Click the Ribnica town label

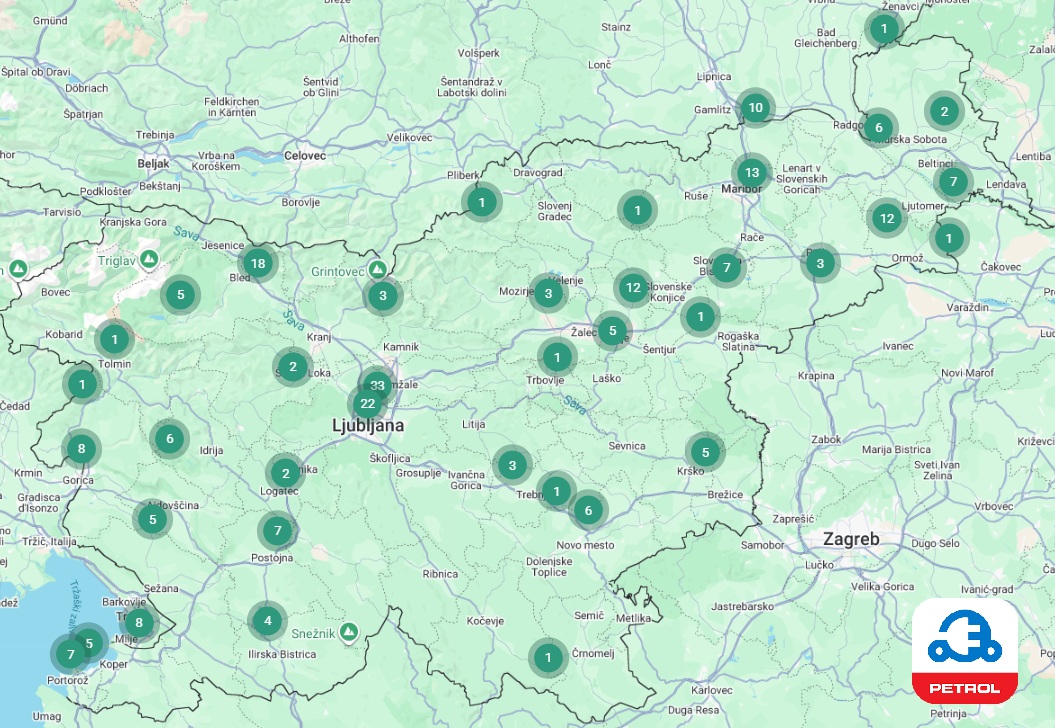point(440,574)
